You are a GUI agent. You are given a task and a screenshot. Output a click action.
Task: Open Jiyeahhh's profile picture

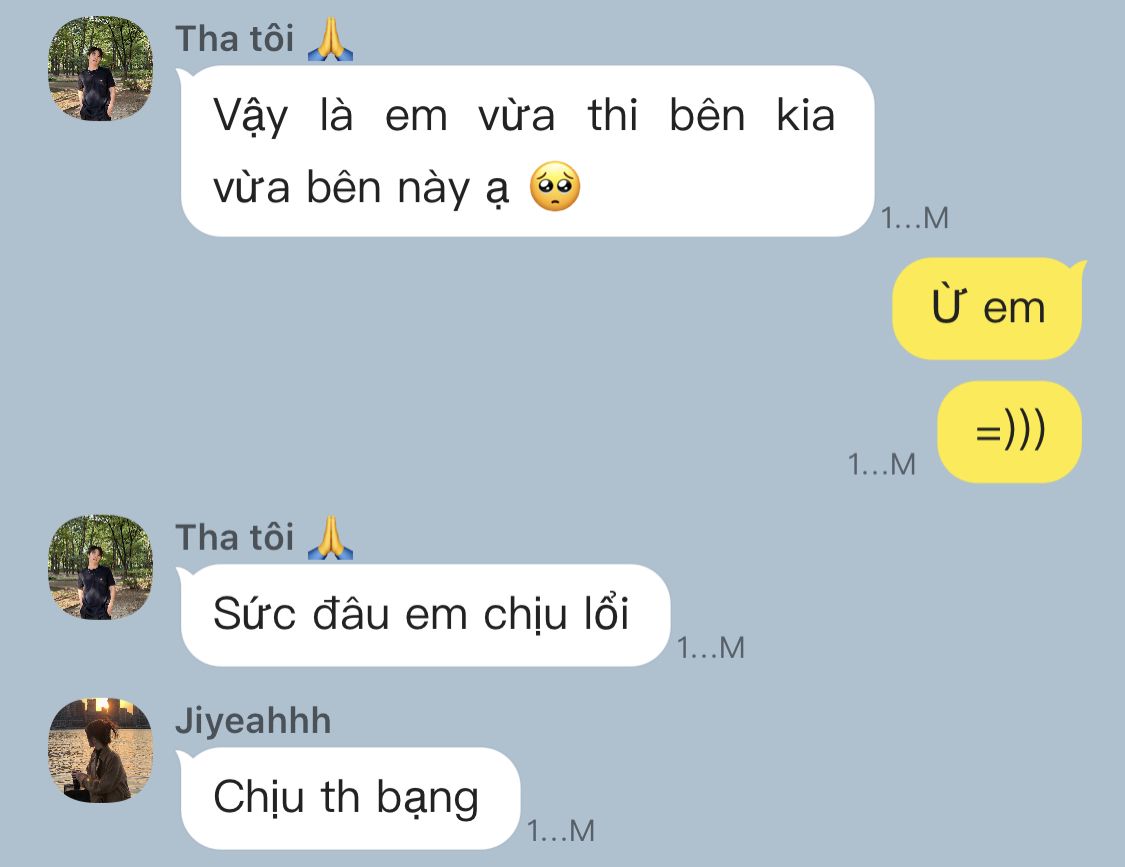[100, 750]
